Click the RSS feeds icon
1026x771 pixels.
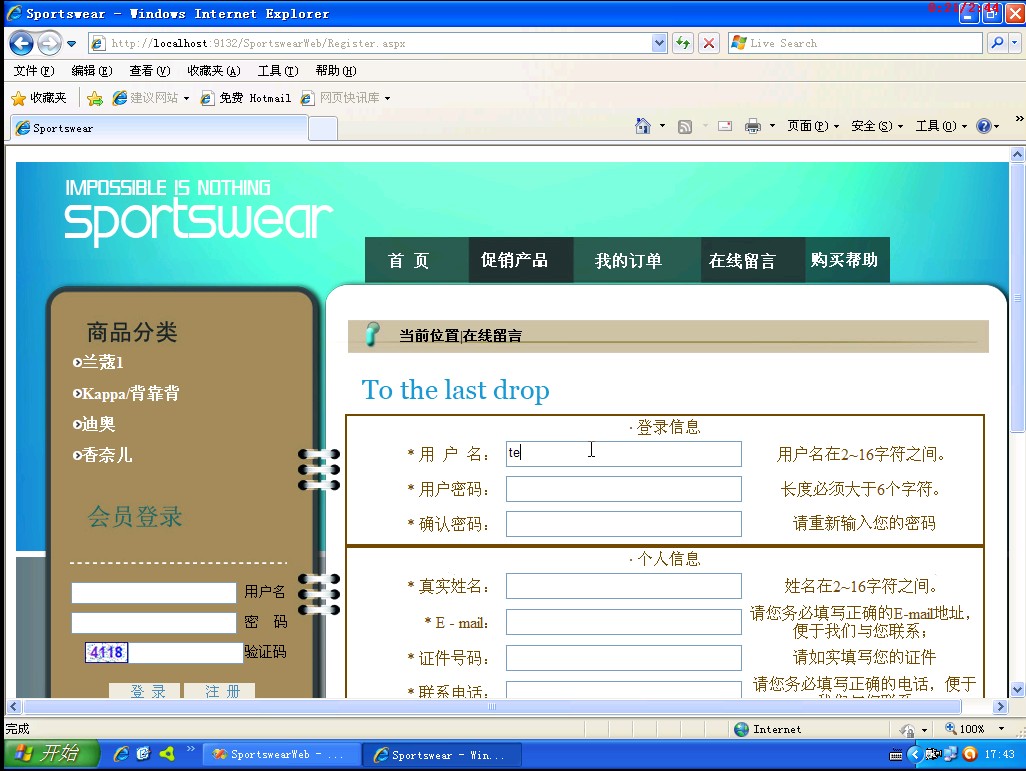[x=684, y=126]
